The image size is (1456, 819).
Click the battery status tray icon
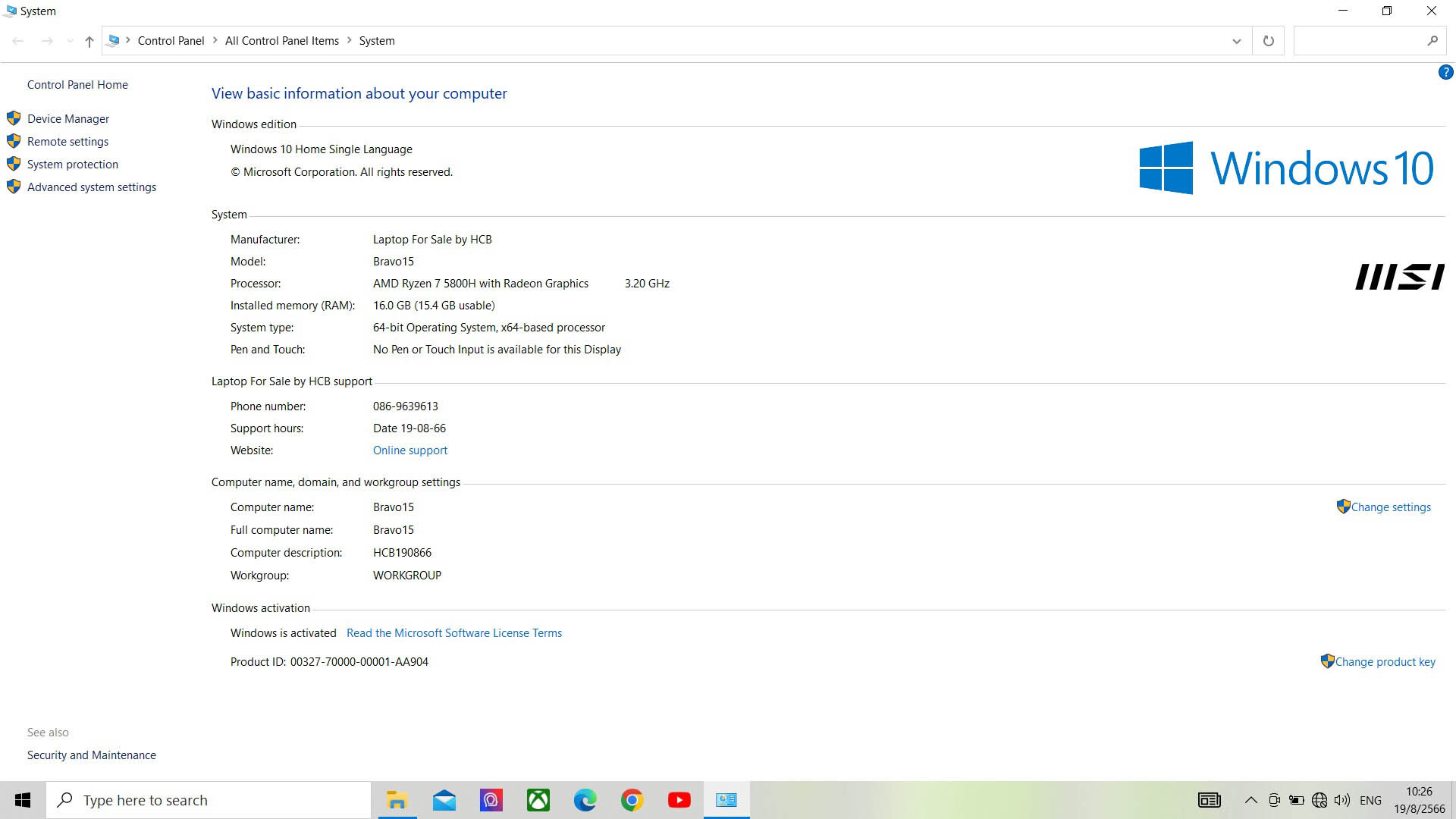[x=1297, y=800]
